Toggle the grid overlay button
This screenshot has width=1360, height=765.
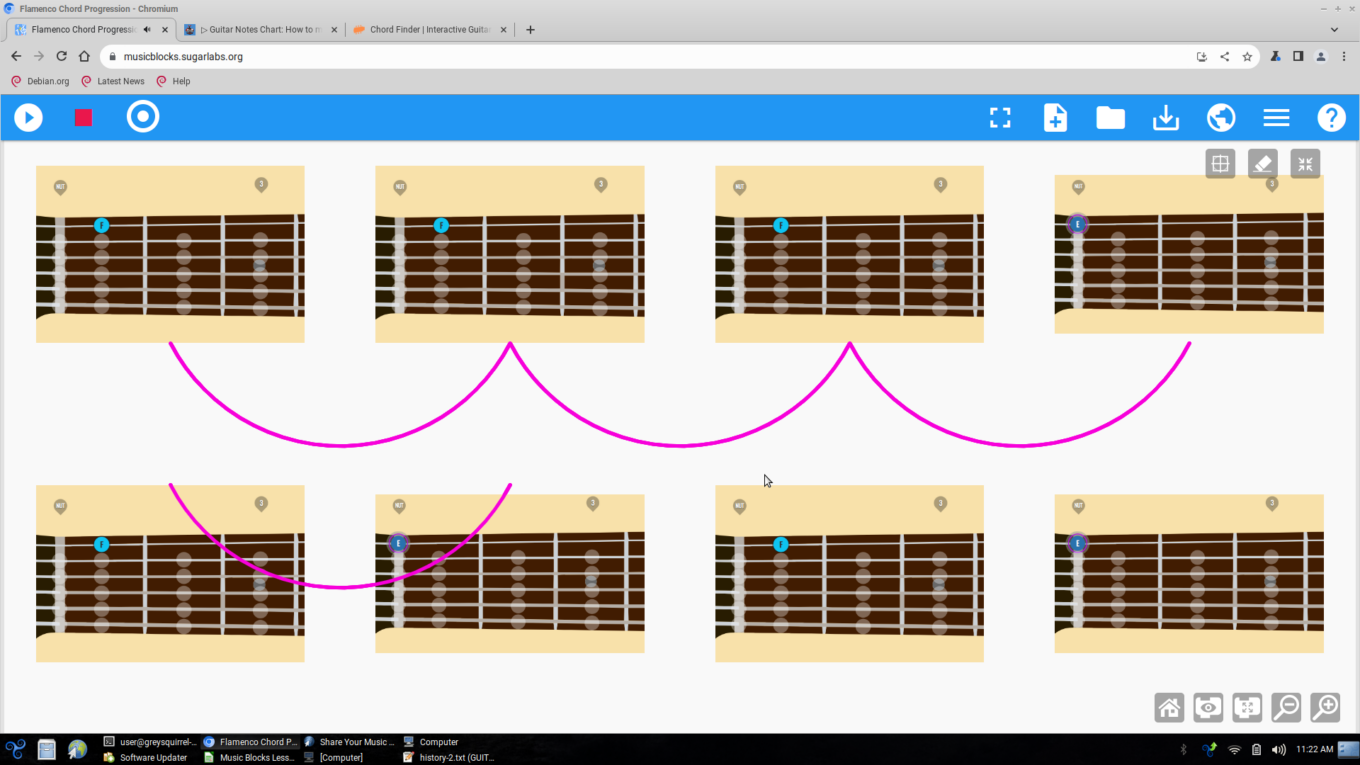[x=1220, y=164]
